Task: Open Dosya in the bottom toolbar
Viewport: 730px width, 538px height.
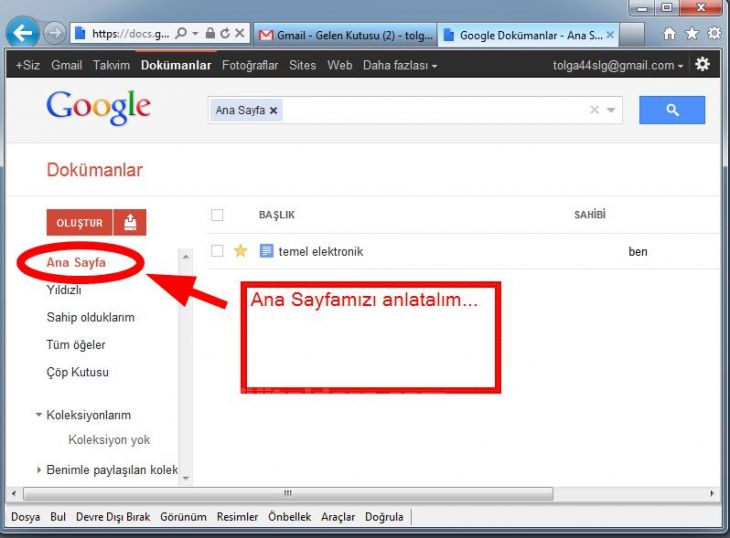Action: click(x=25, y=517)
